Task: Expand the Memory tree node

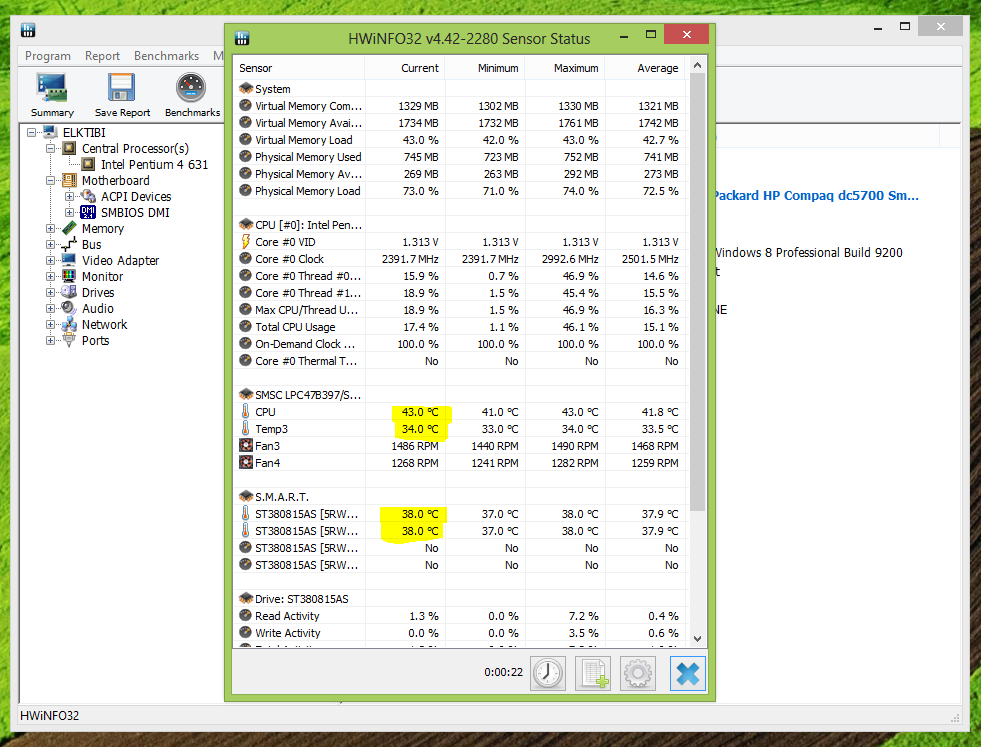Action: (x=51, y=229)
